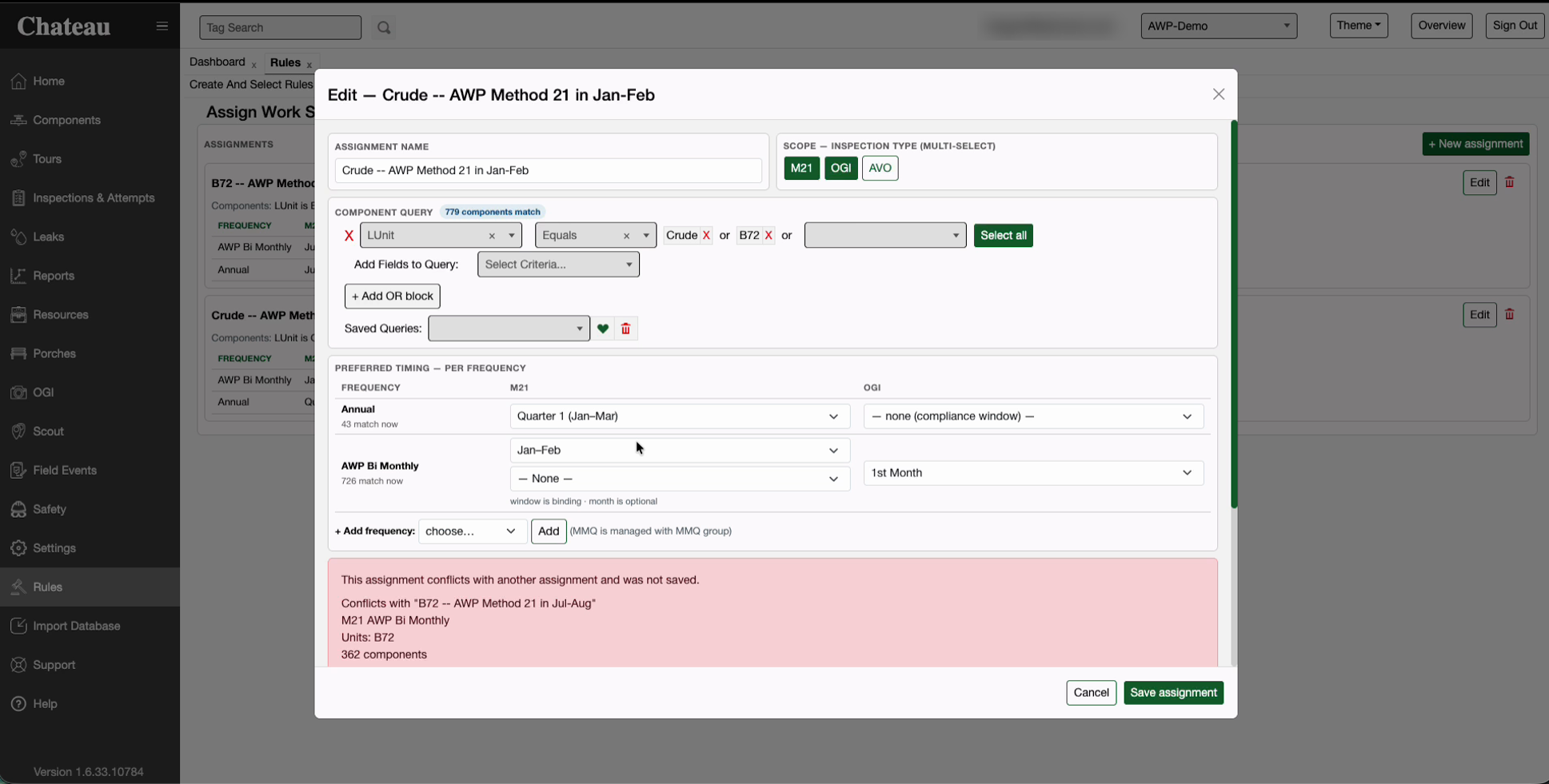Open the Jan–Feb window dropdown
1549x784 pixels.
(679, 450)
